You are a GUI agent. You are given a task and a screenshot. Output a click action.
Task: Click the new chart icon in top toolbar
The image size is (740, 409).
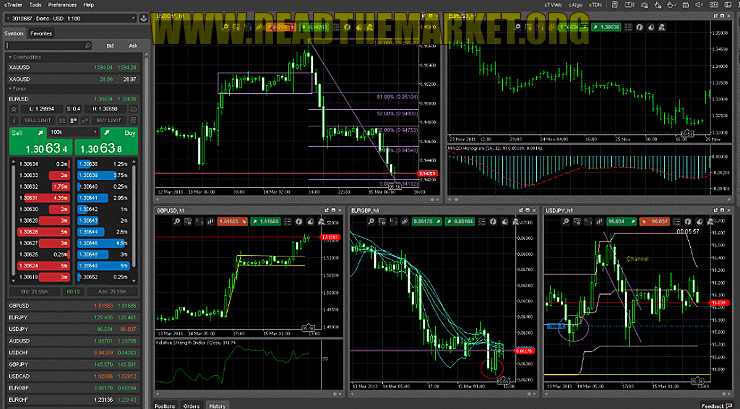614,5
